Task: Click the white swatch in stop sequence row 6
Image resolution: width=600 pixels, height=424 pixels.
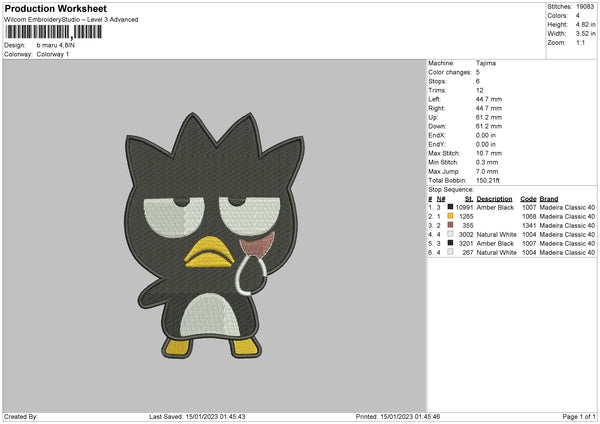Action: pos(450,252)
